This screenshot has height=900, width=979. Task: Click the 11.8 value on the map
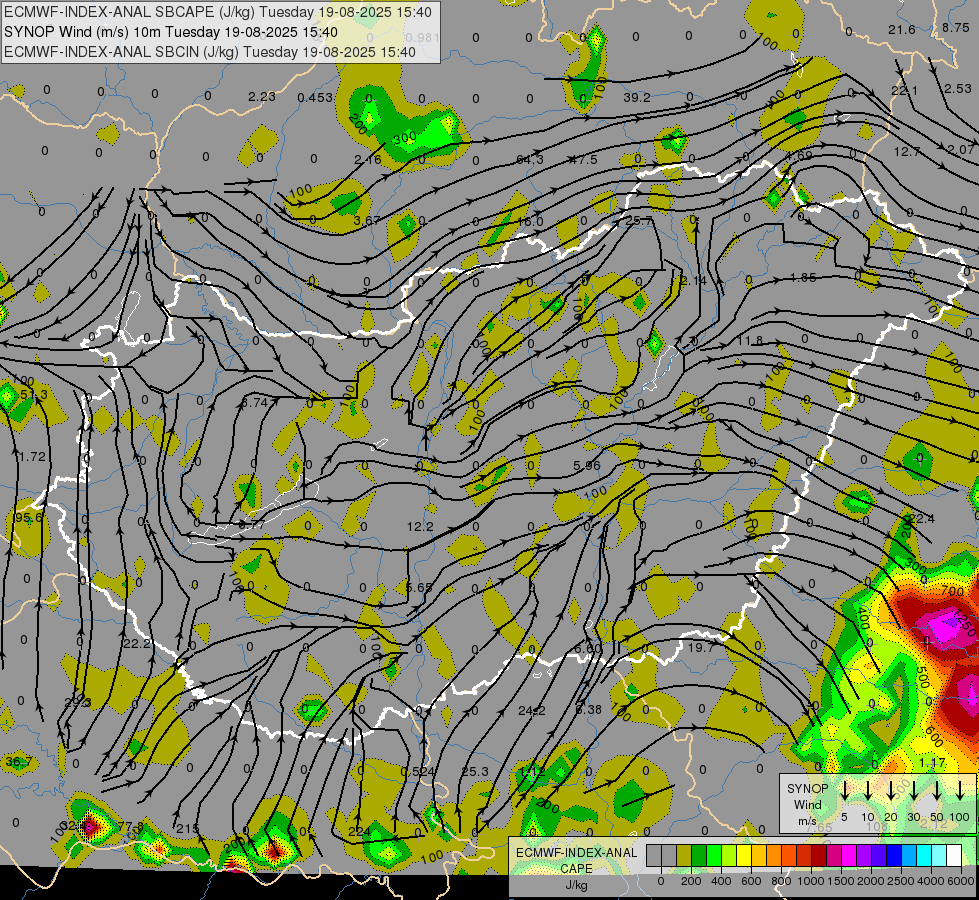[x=750, y=340]
